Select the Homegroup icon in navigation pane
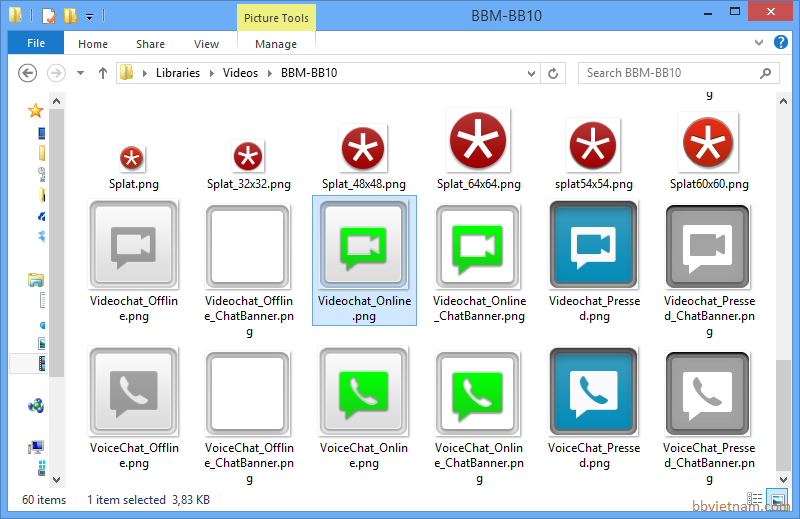The width and height of the screenshot is (800, 519). coord(36,406)
